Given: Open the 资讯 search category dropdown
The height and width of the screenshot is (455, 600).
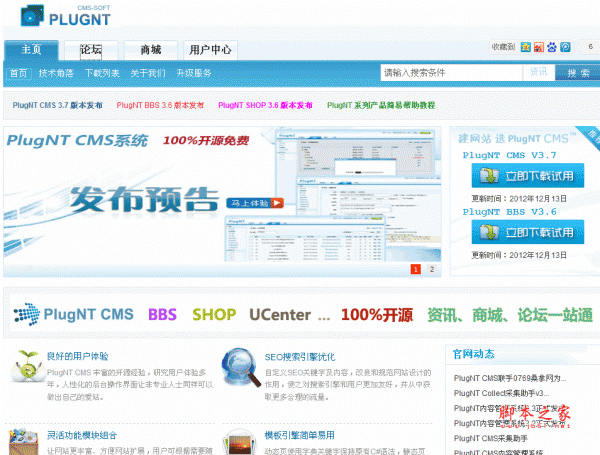Looking at the screenshot, I should coord(539,72).
